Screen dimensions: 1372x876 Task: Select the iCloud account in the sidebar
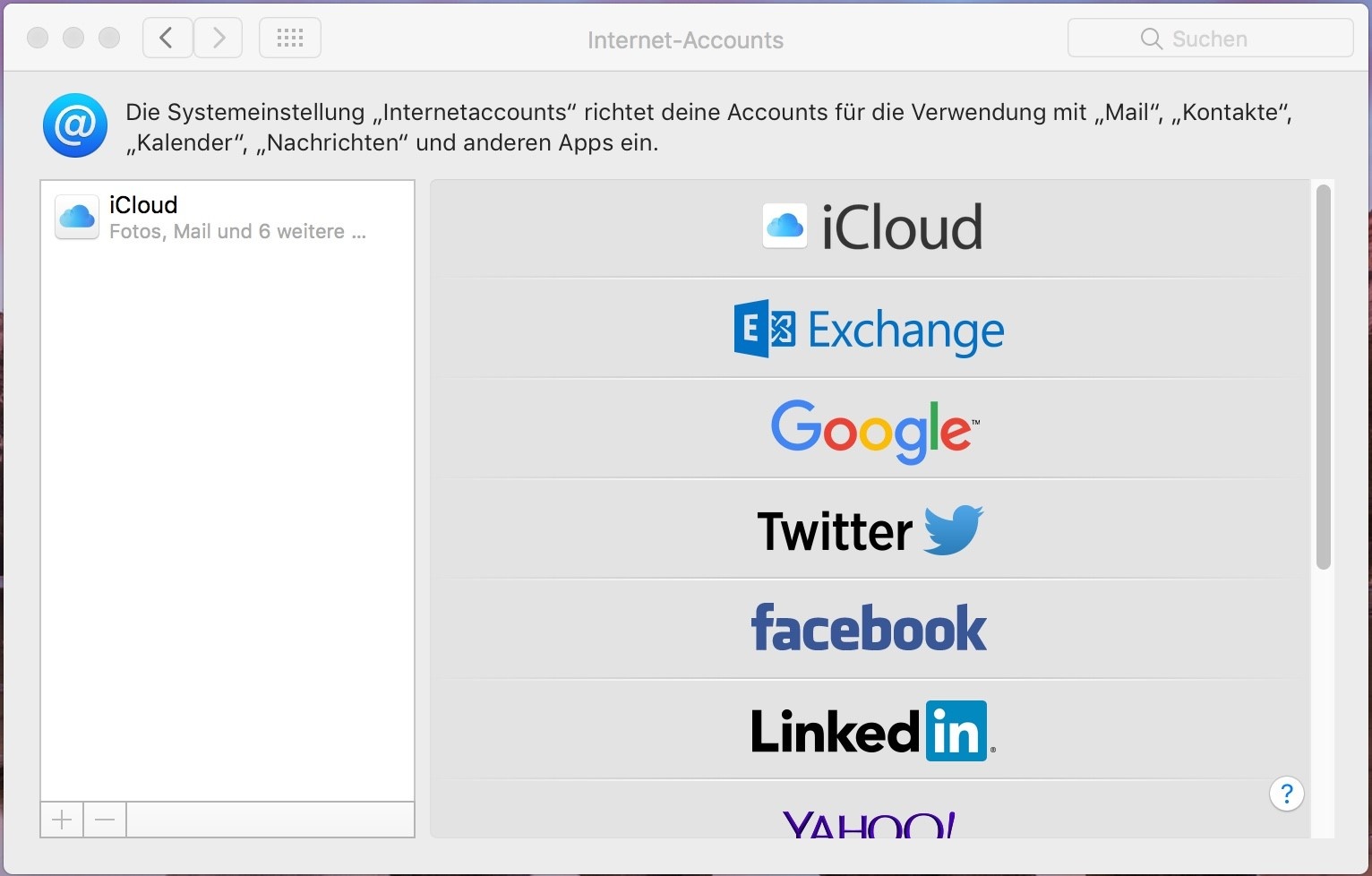pyautogui.click(x=227, y=218)
